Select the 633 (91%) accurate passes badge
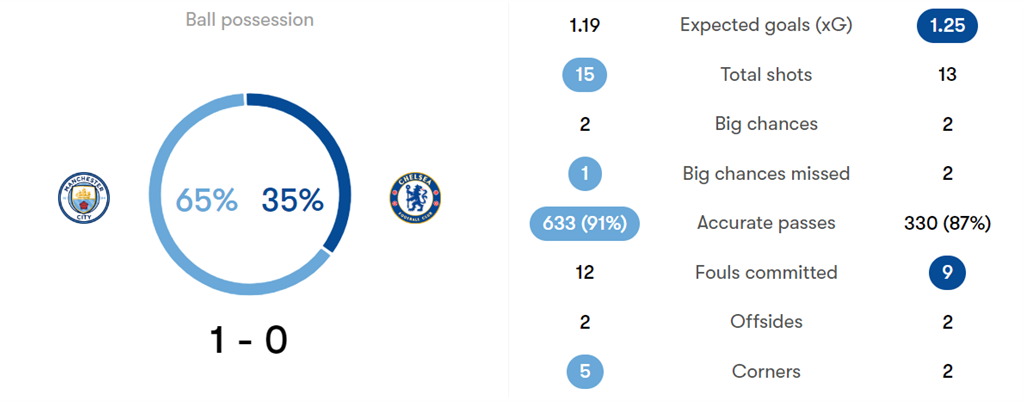The width and height of the screenshot is (1024, 401). [x=585, y=223]
